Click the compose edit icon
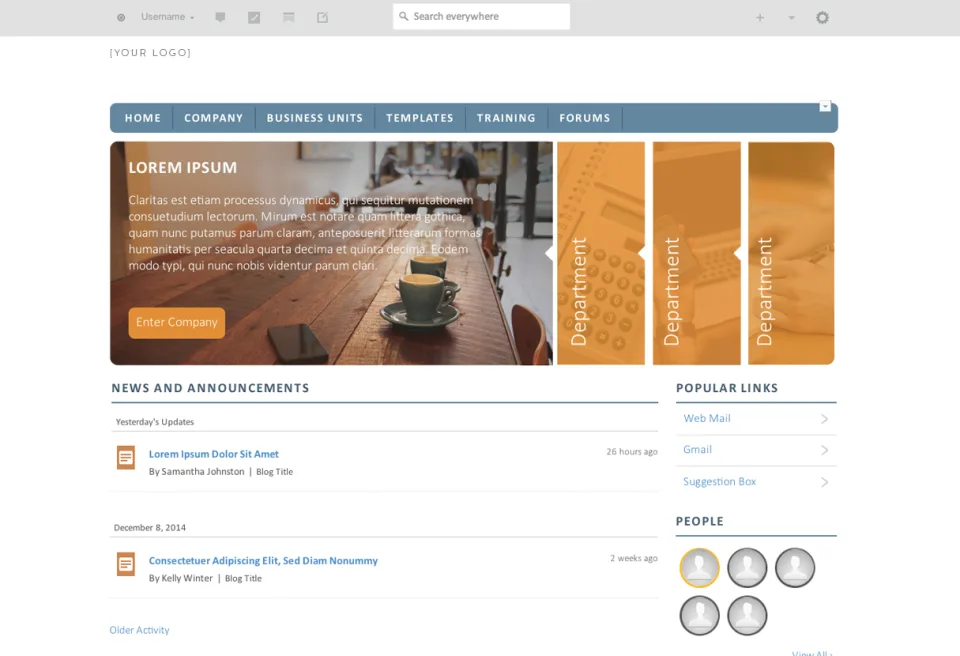960x656 pixels. tap(323, 18)
